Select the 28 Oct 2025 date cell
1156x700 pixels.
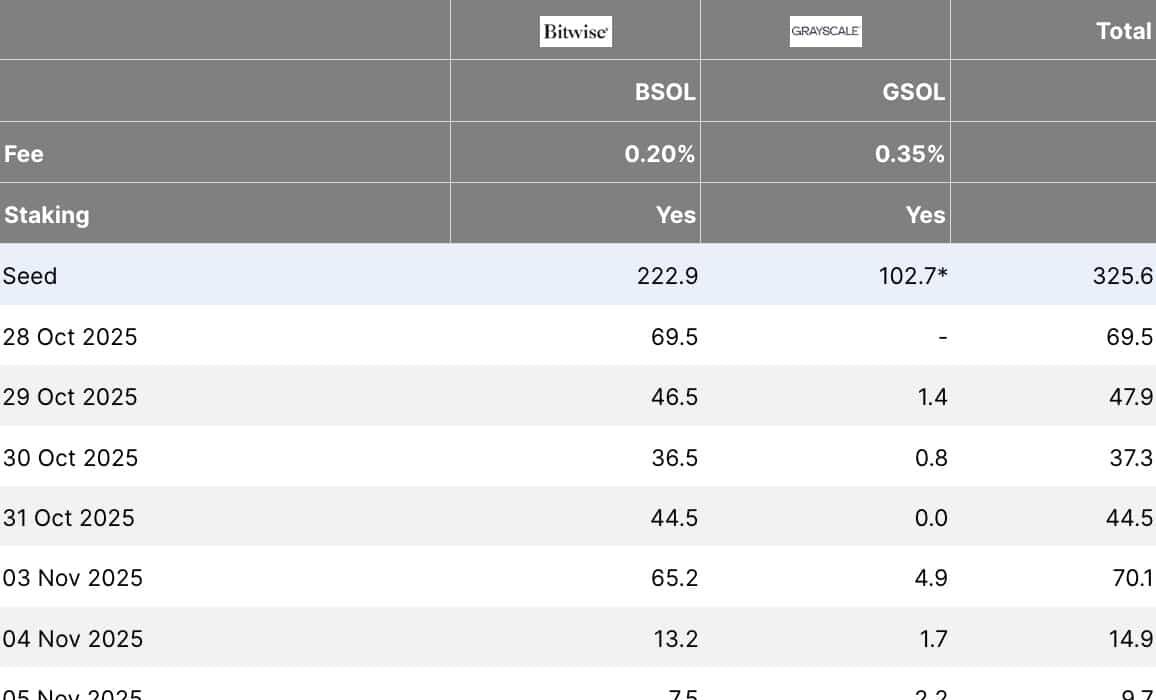tap(70, 337)
